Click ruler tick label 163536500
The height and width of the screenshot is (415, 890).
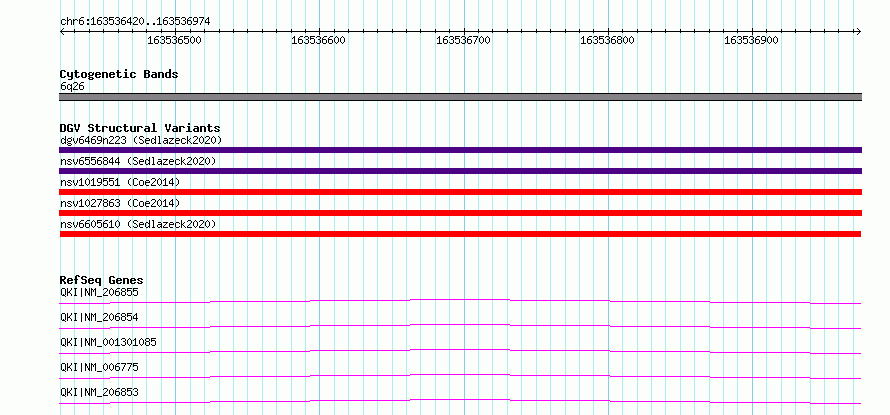(x=175, y=40)
